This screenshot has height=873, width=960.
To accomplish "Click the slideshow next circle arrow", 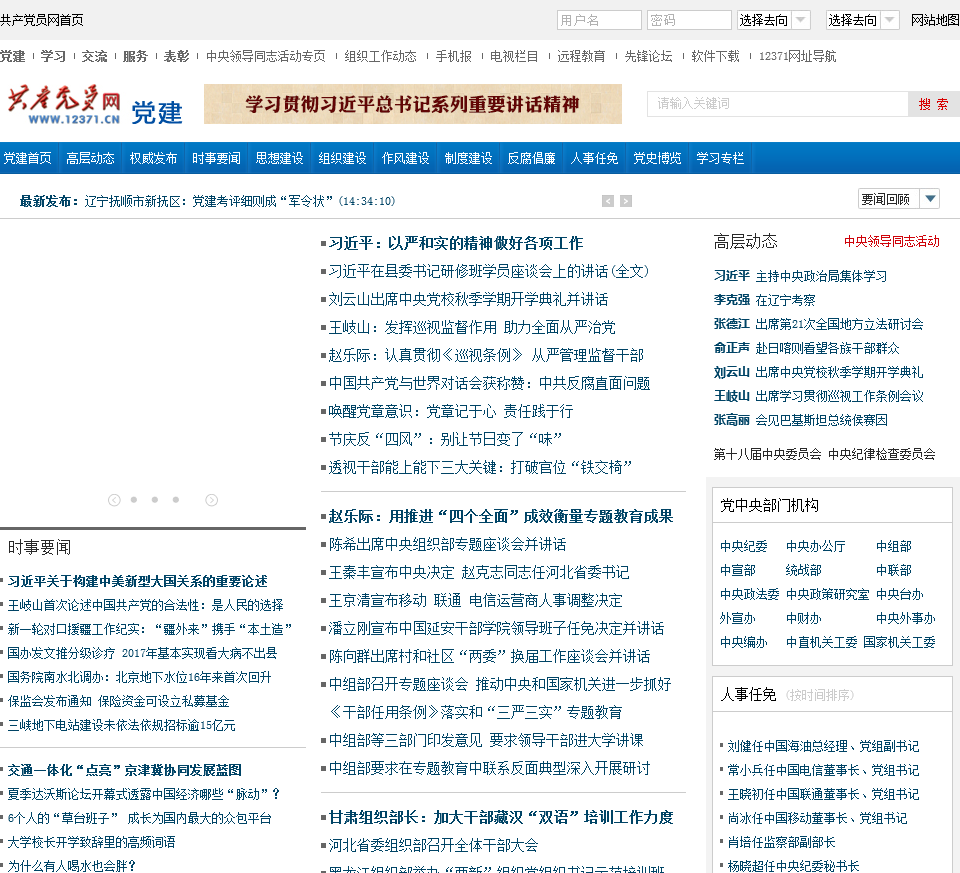I will click(x=211, y=500).
